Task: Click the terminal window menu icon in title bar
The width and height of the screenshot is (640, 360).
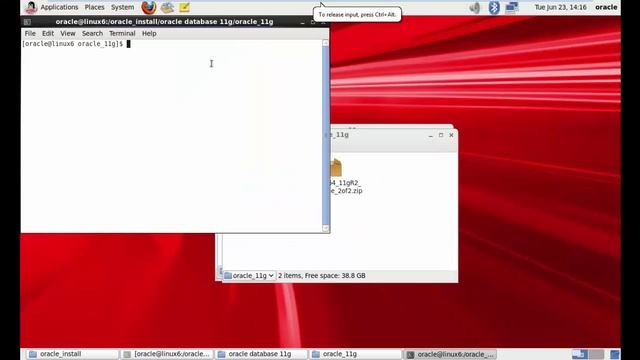Action: coord(27,22)
